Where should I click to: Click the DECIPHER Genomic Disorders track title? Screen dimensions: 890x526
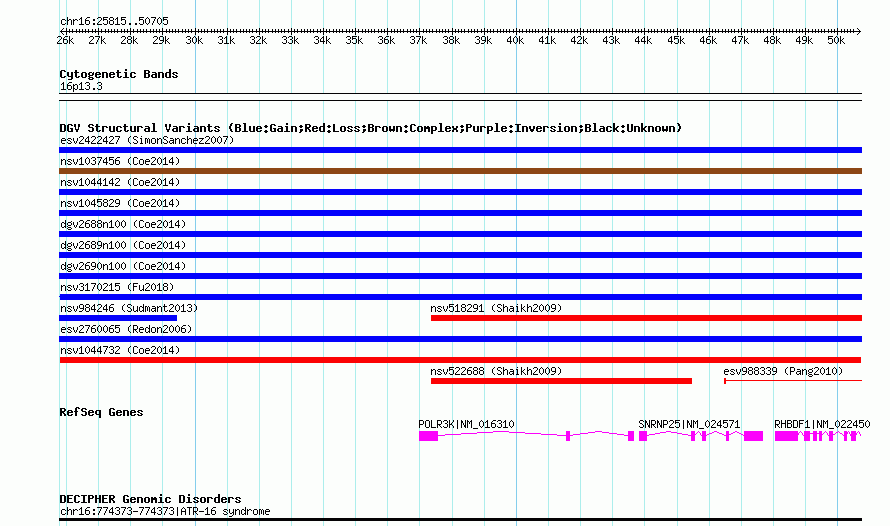(150, 499)
